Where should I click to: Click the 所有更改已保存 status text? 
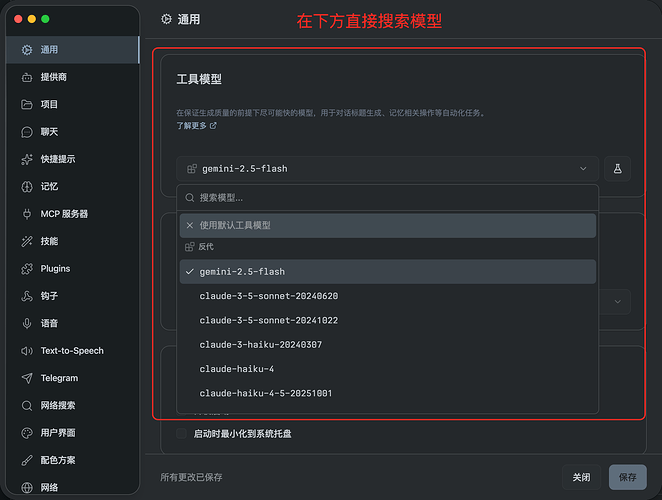pos(191,477)
